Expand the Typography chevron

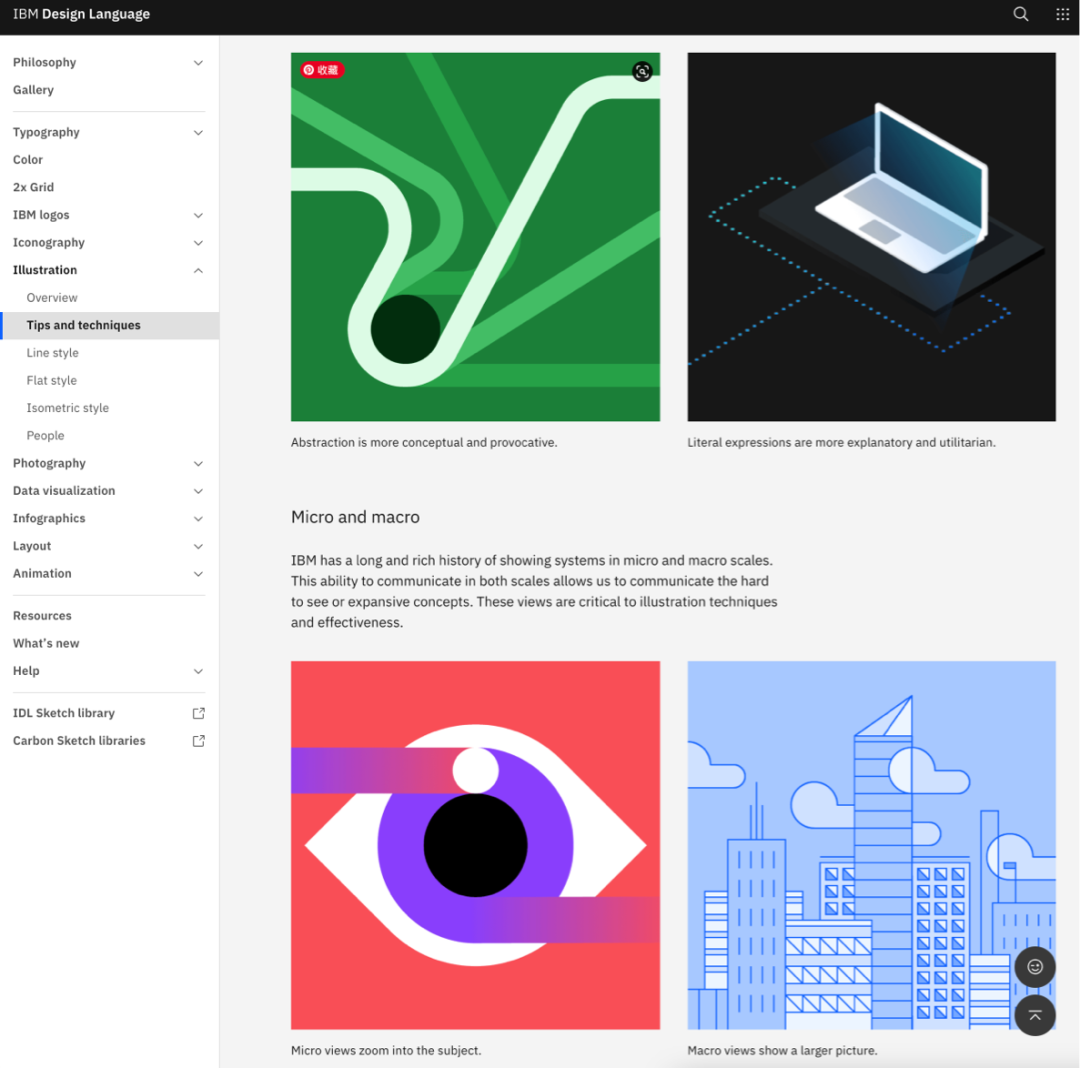(x=198, y=132)
